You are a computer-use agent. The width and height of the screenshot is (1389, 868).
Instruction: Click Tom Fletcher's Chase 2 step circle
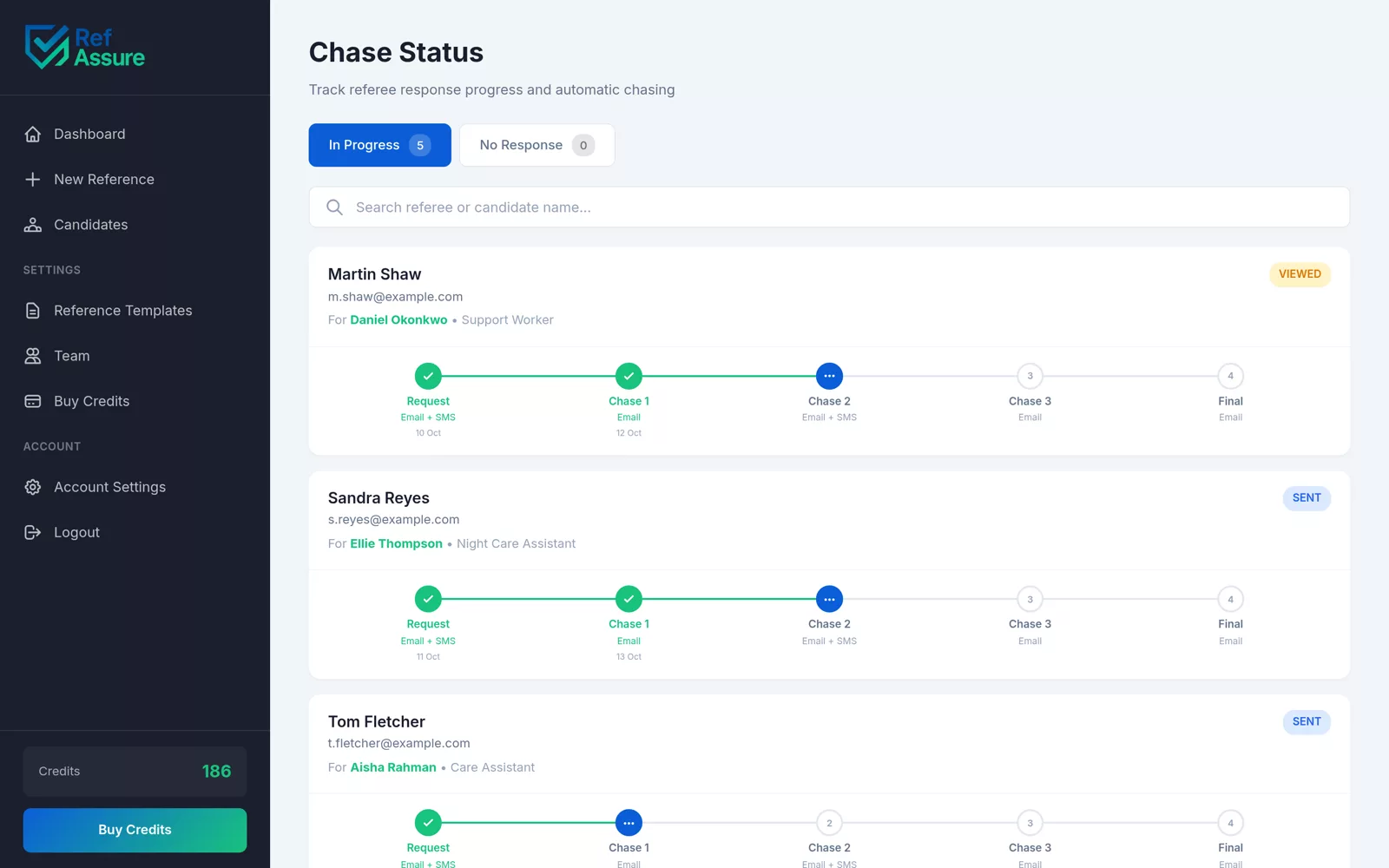tap(829, 823)
